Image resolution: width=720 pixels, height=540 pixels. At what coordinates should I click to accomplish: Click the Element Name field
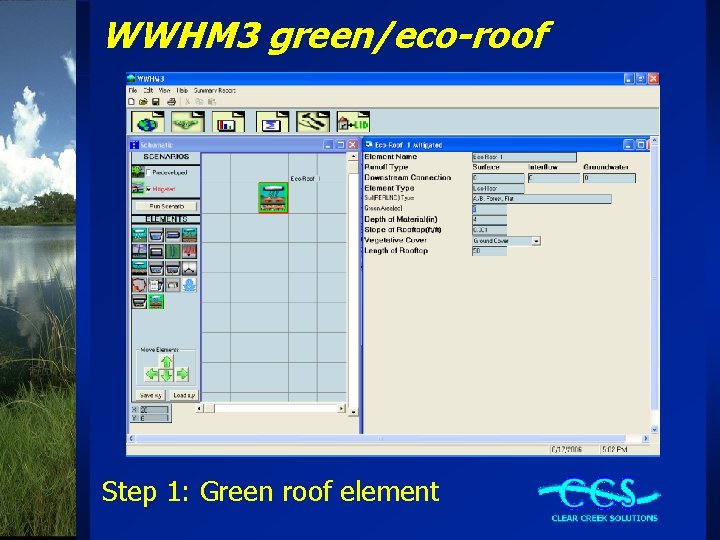[x=524, y=157]
